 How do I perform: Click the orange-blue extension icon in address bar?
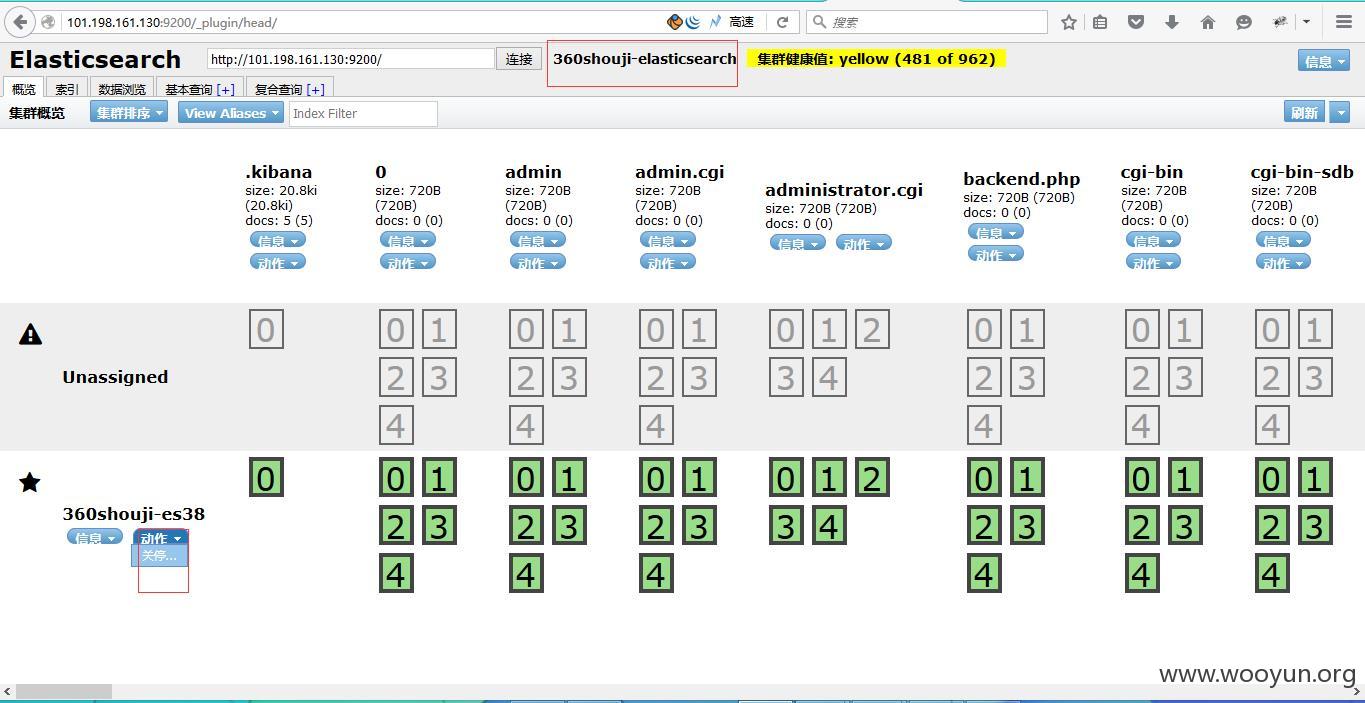(675, 22)
